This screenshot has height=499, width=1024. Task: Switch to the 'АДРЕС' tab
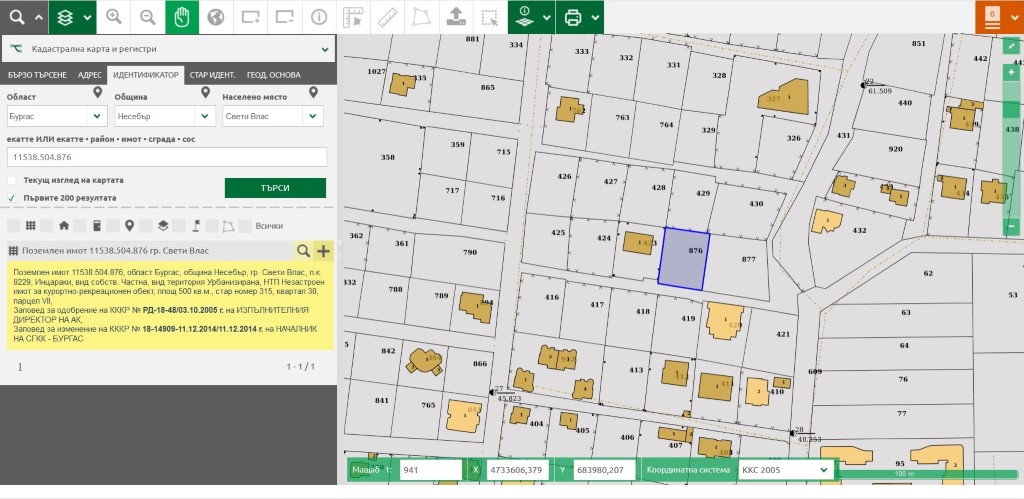(89, 75)
